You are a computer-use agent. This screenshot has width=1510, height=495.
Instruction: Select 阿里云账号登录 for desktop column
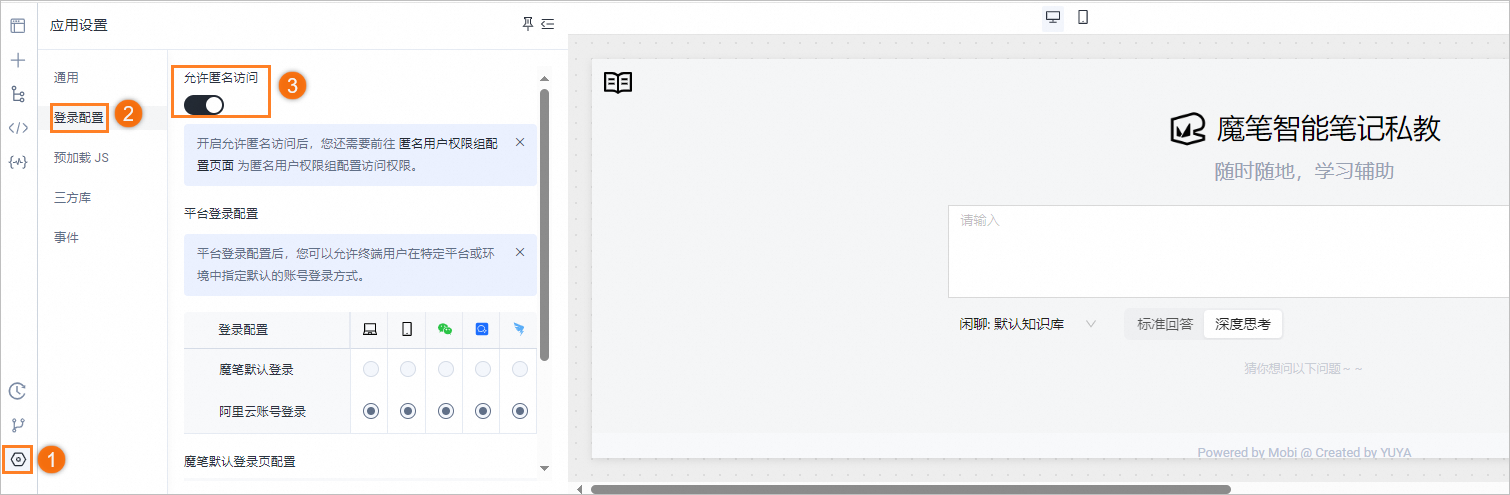pyautogui.click(x=371, y=411)
